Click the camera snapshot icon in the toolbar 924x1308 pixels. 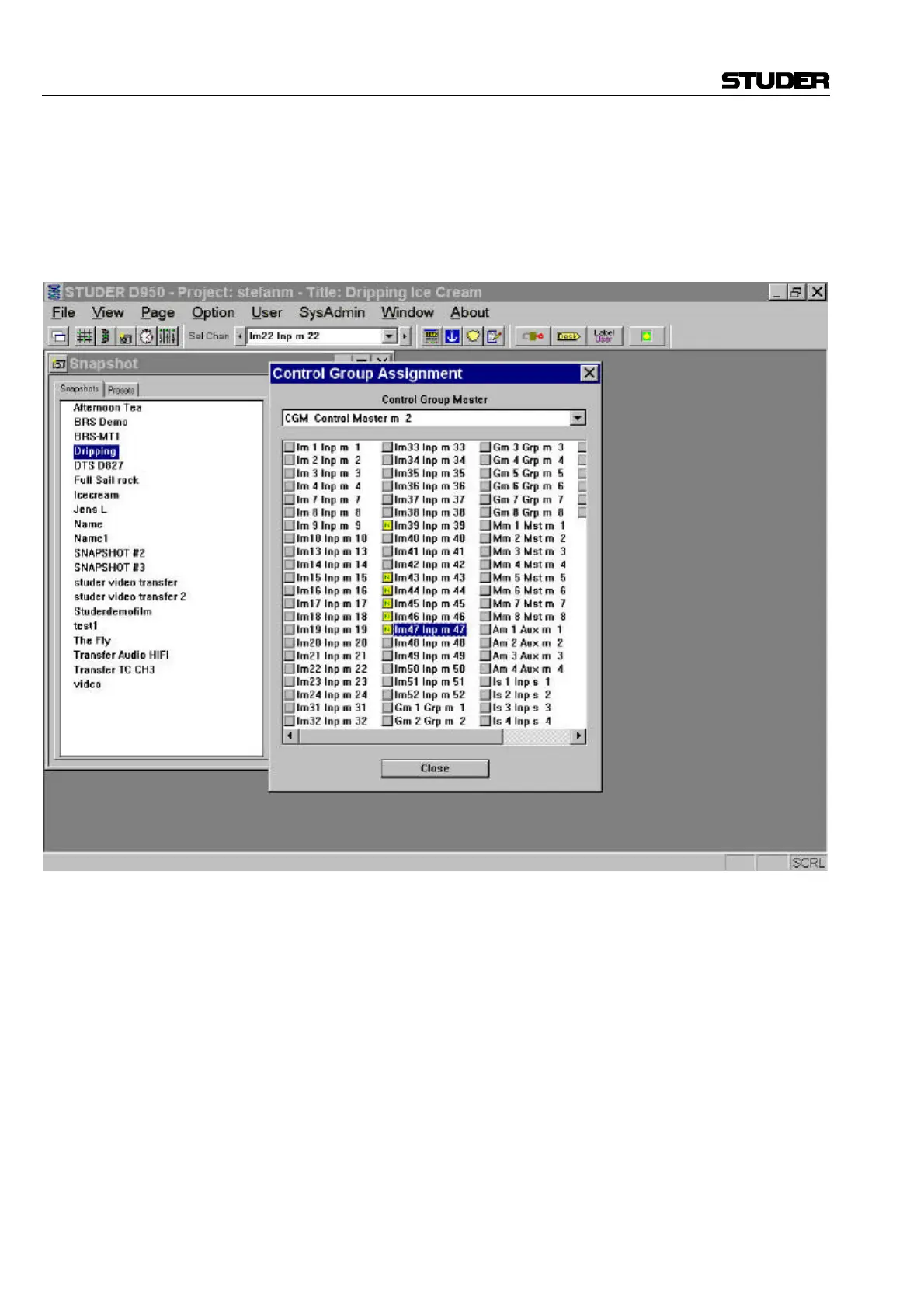(x=126, y=336)
